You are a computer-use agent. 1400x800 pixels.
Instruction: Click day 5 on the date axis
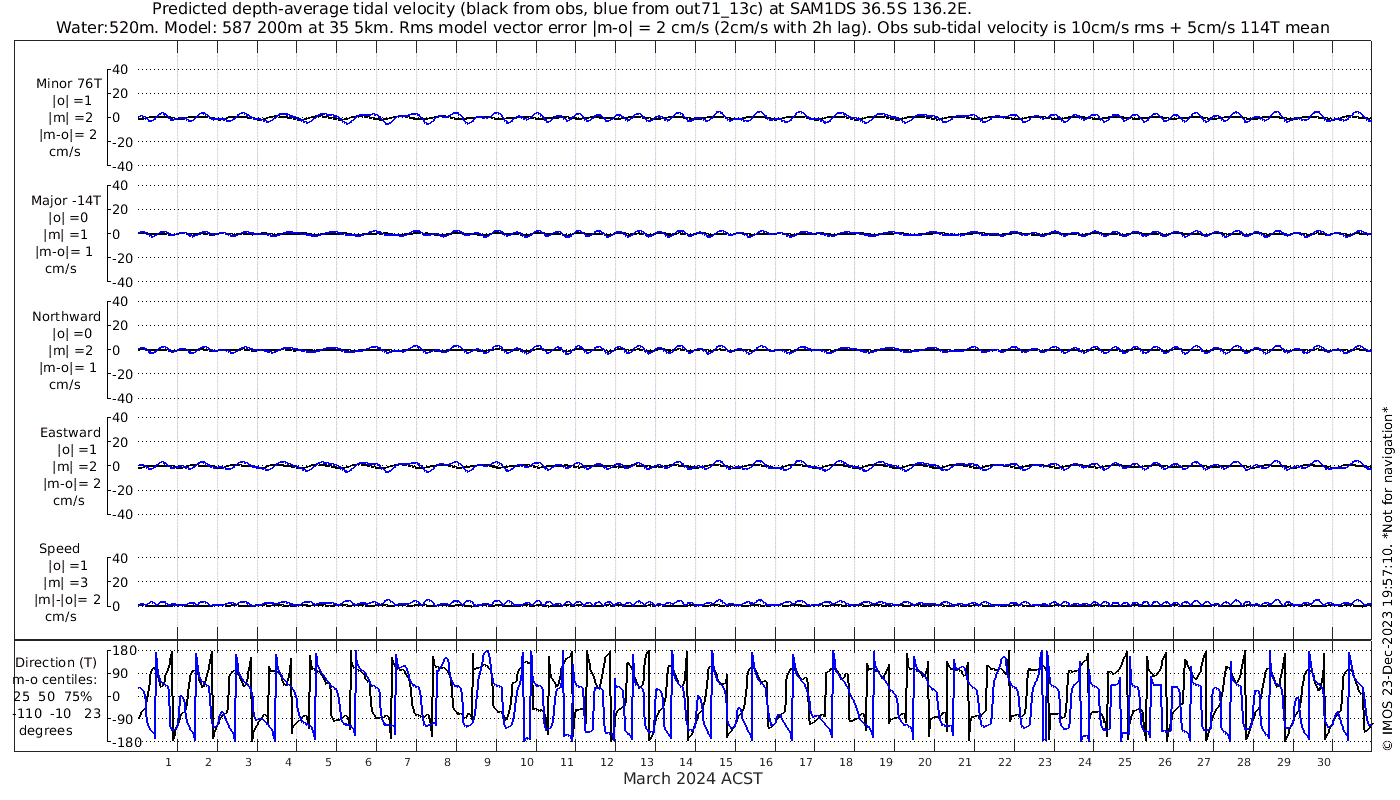point(327,762)
